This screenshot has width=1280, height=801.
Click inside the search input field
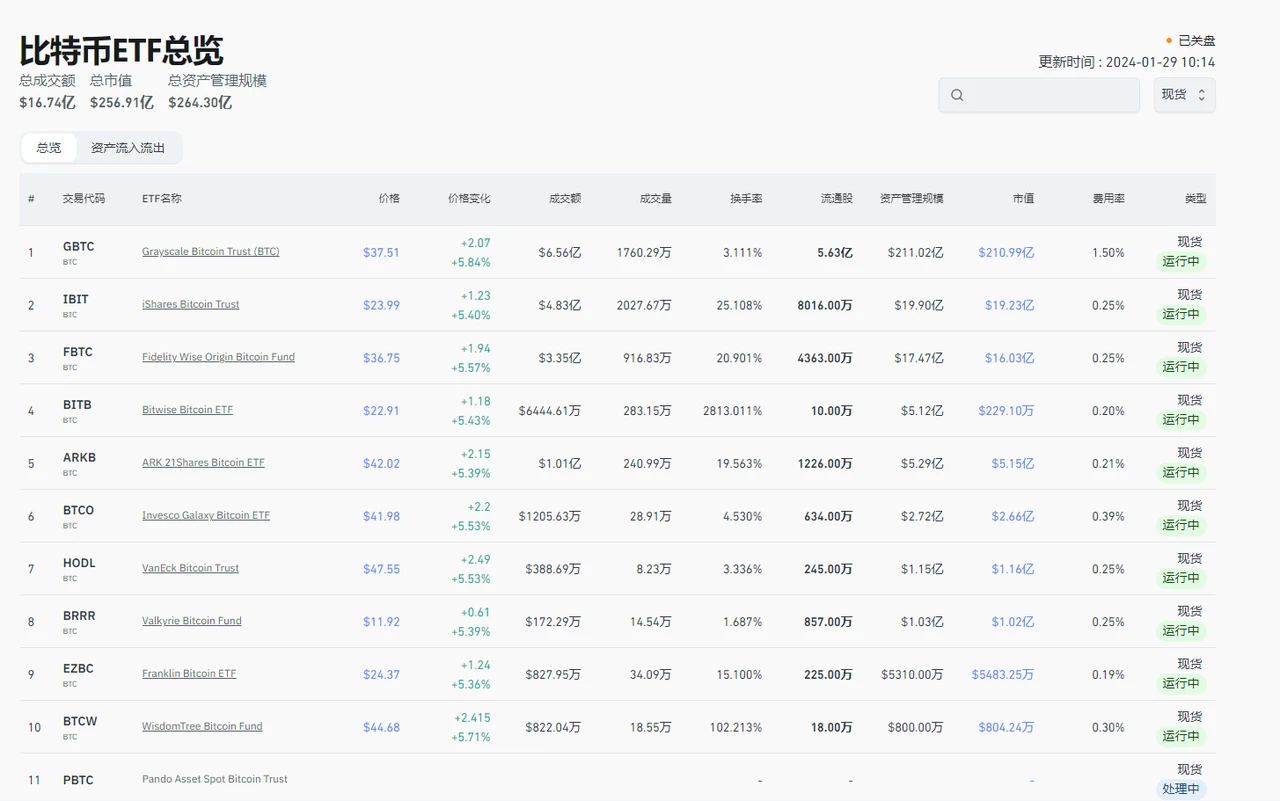[x=1050, y=95]
